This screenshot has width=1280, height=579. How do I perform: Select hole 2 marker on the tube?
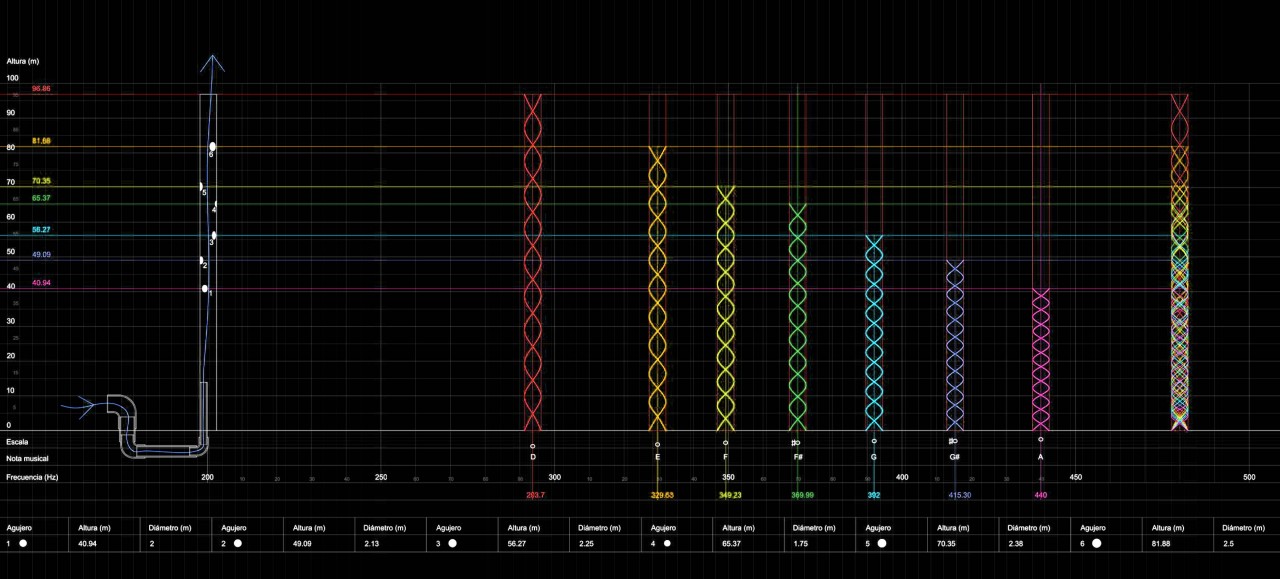[202, 260]
